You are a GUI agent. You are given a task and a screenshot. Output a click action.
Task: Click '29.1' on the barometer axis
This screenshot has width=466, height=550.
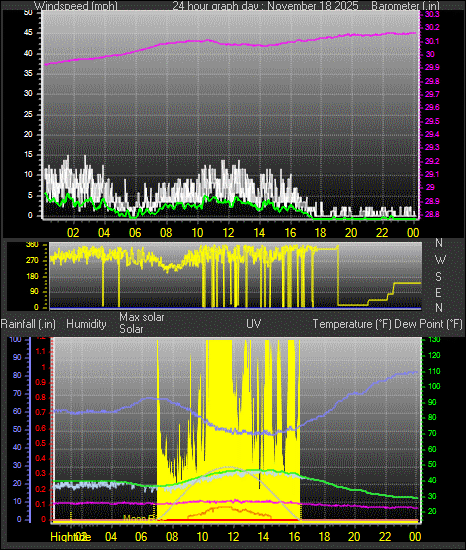coord(432,174)
